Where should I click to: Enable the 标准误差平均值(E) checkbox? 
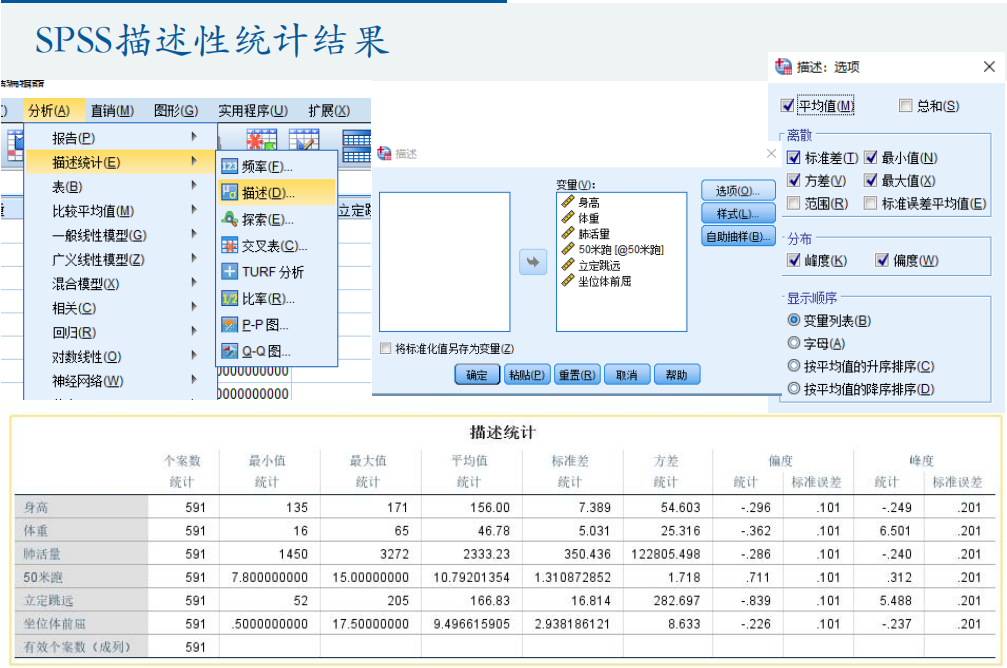(871, 204)
